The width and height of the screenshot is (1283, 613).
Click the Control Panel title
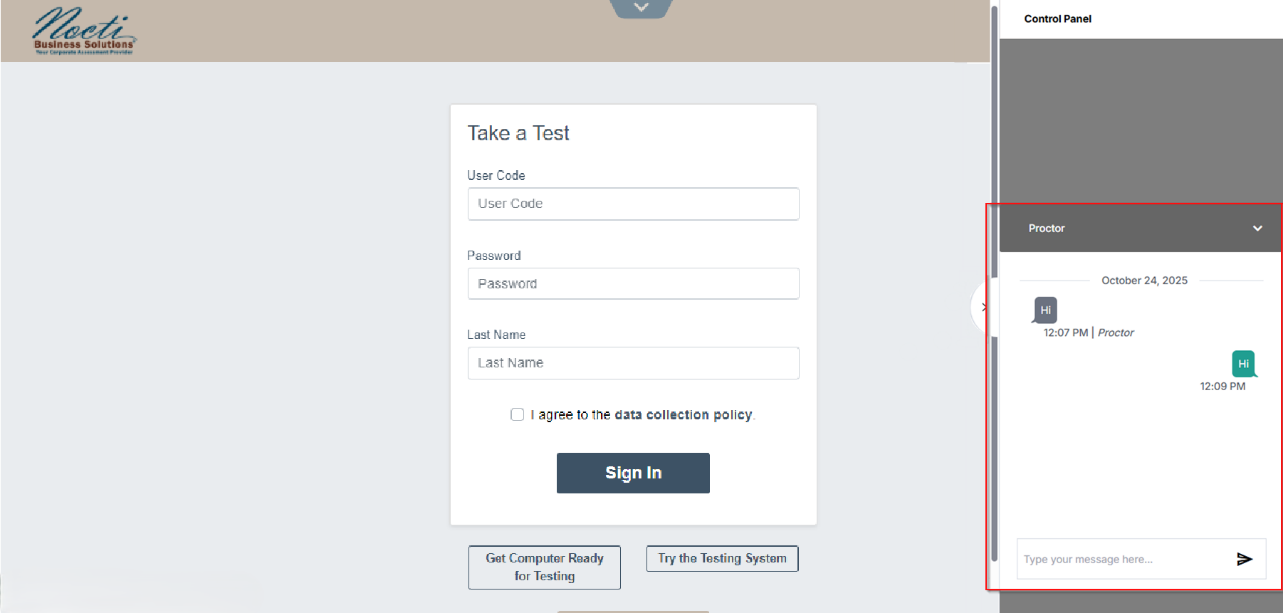click(x=1058, y=19)
